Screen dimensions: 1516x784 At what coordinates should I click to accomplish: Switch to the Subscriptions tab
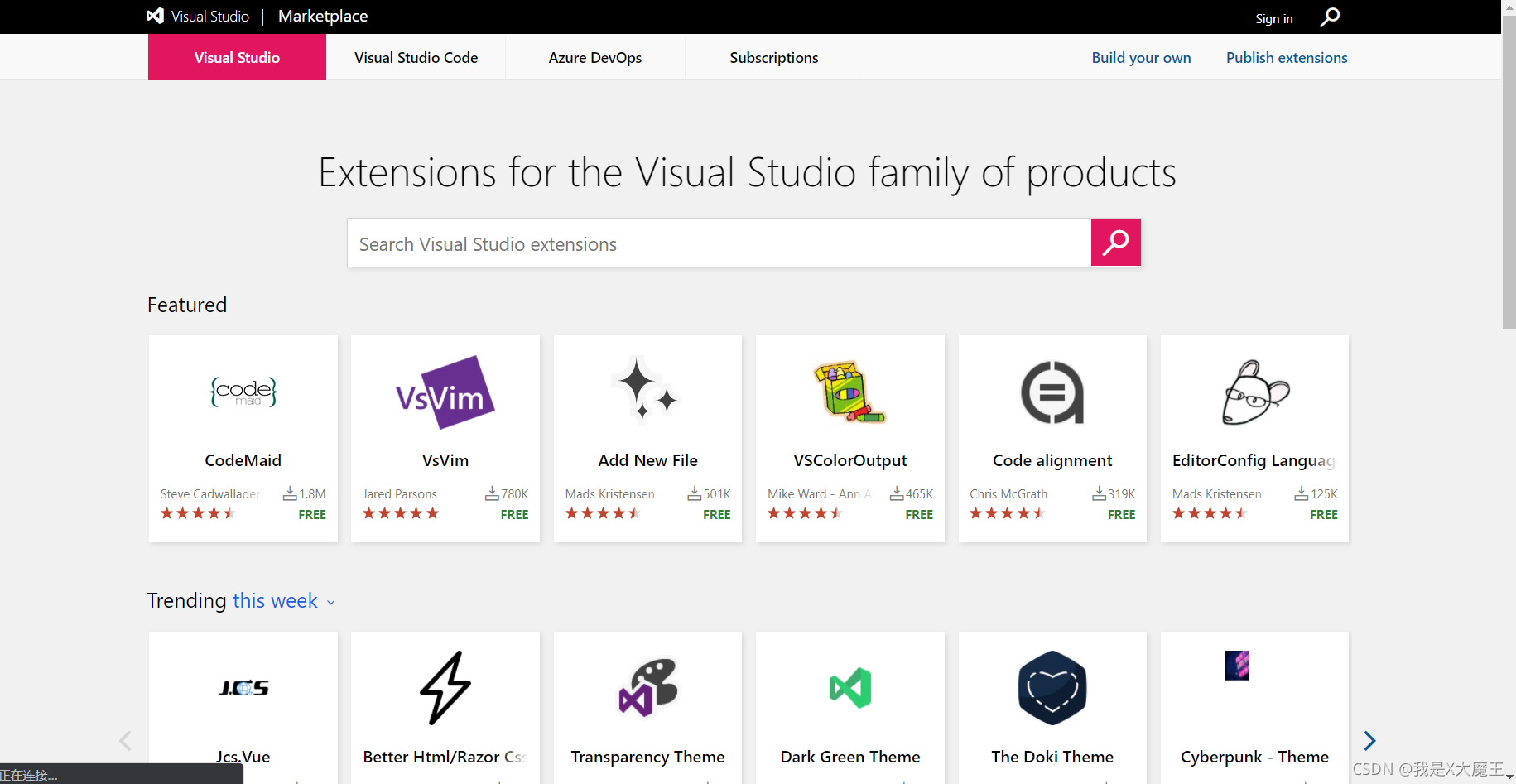pos(774,57)
